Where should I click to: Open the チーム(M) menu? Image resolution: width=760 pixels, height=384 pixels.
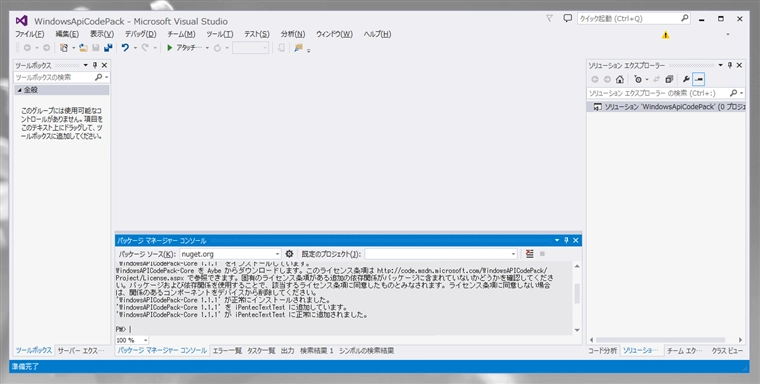181,34
